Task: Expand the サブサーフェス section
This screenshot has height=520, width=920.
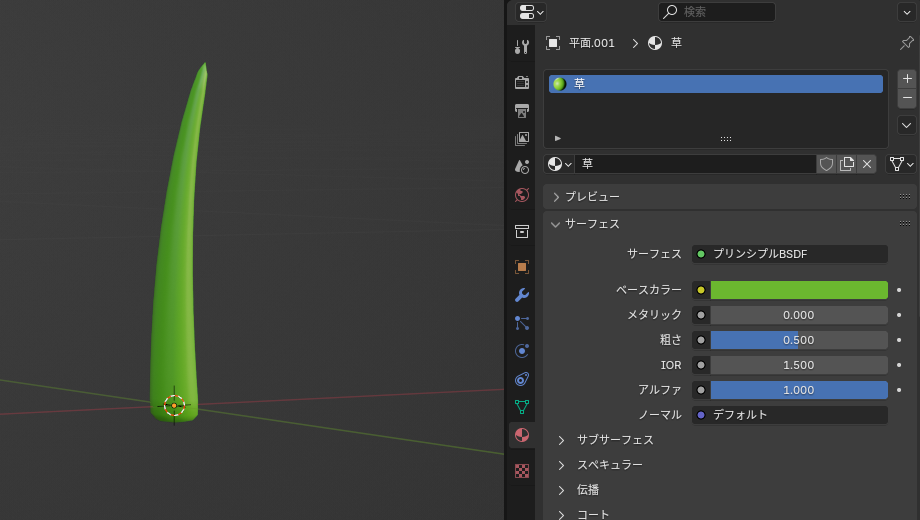Action: (615, 440)
